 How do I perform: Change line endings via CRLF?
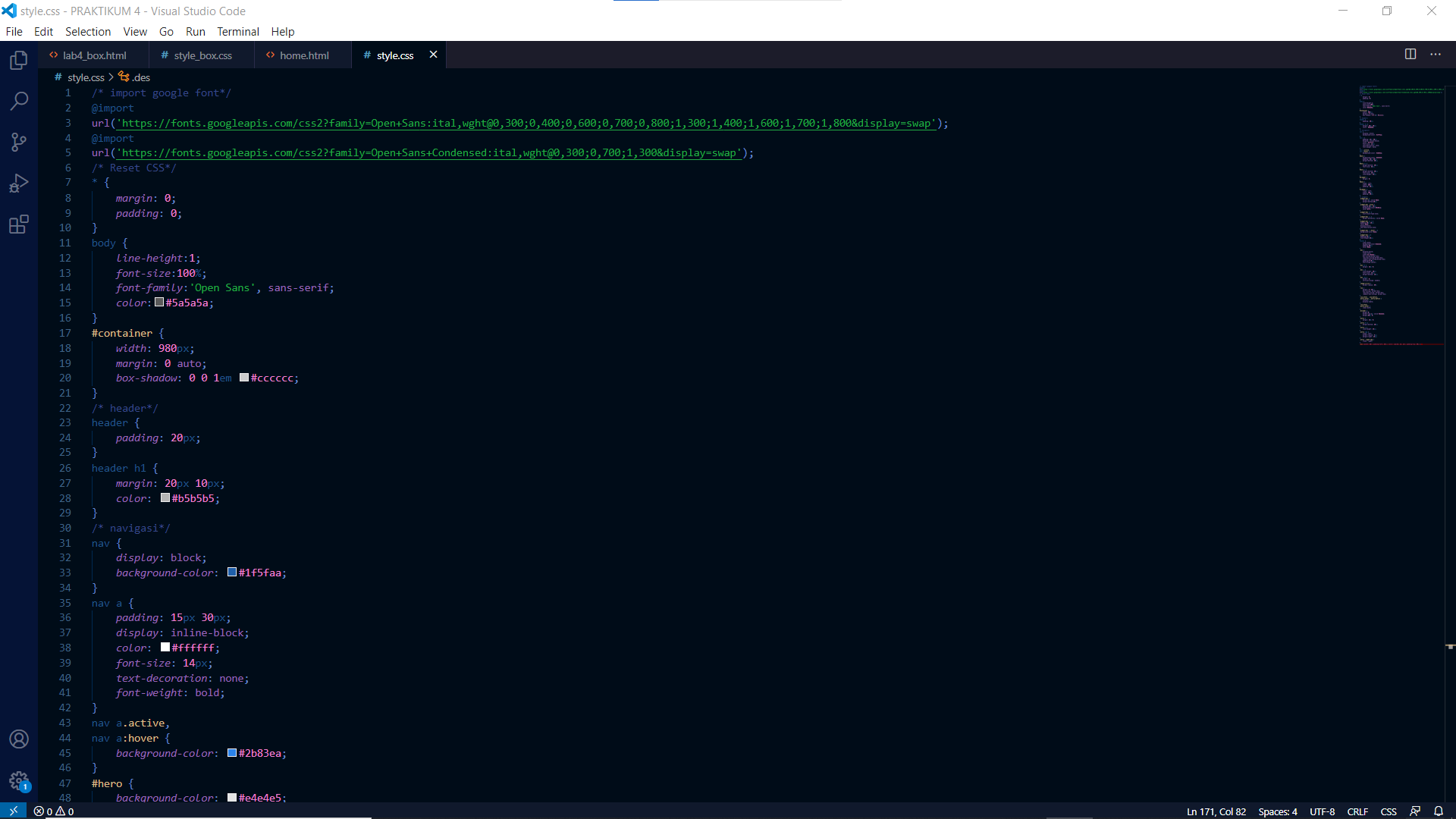tap(1357, 811)
